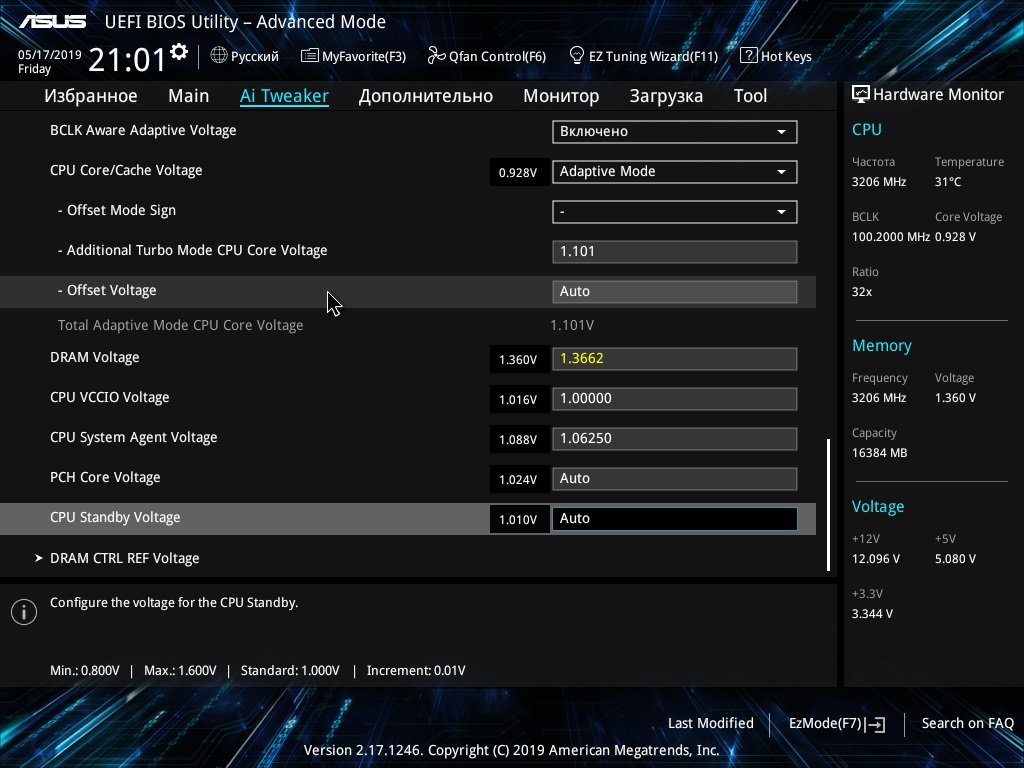The height and width of the screenshot is (768, 1024).
Task: Open Qfan Control fan icon
Action: pyautogui.click(x=436, y=56)
